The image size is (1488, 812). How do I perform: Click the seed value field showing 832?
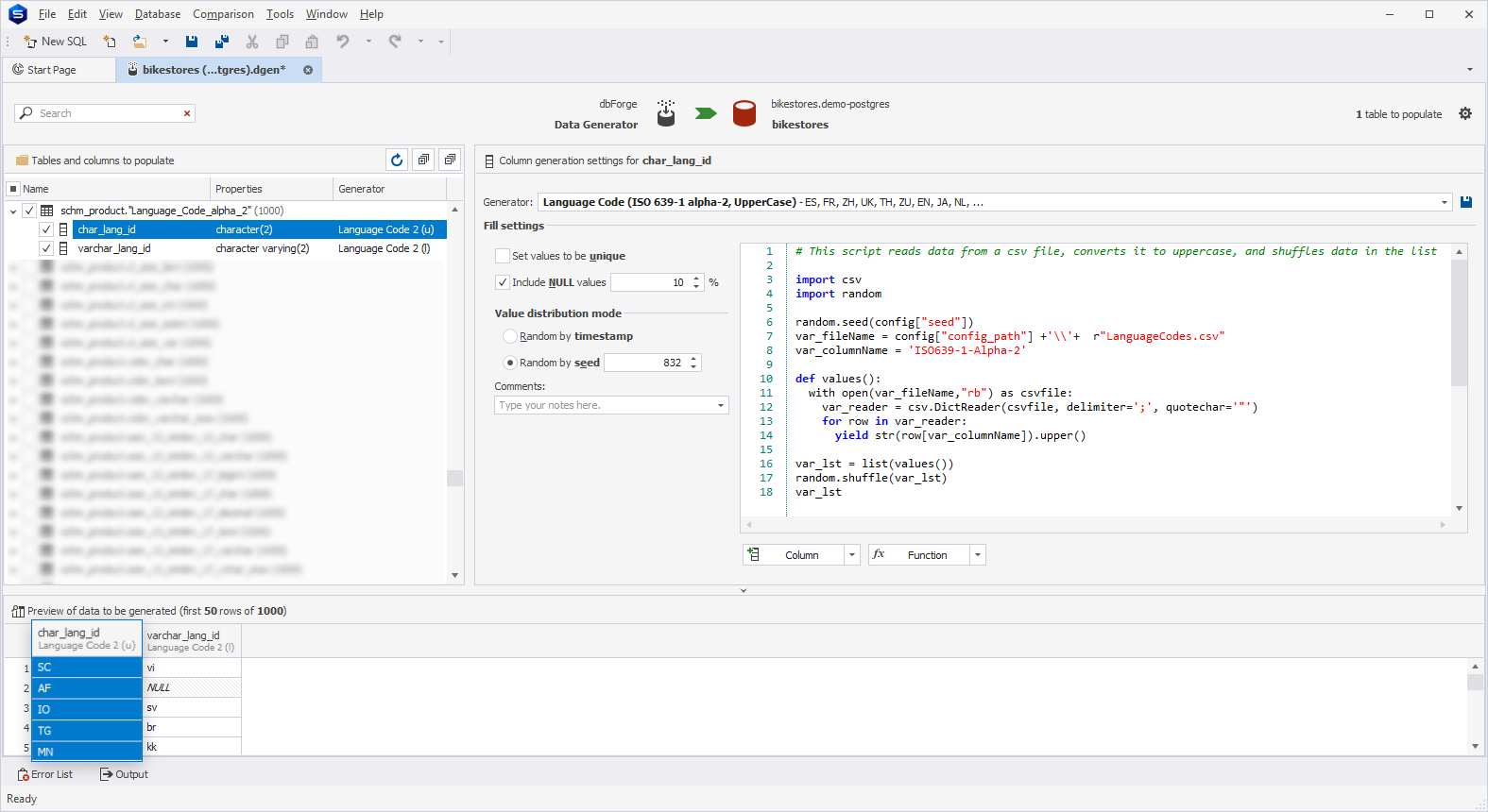coord(646,363)
